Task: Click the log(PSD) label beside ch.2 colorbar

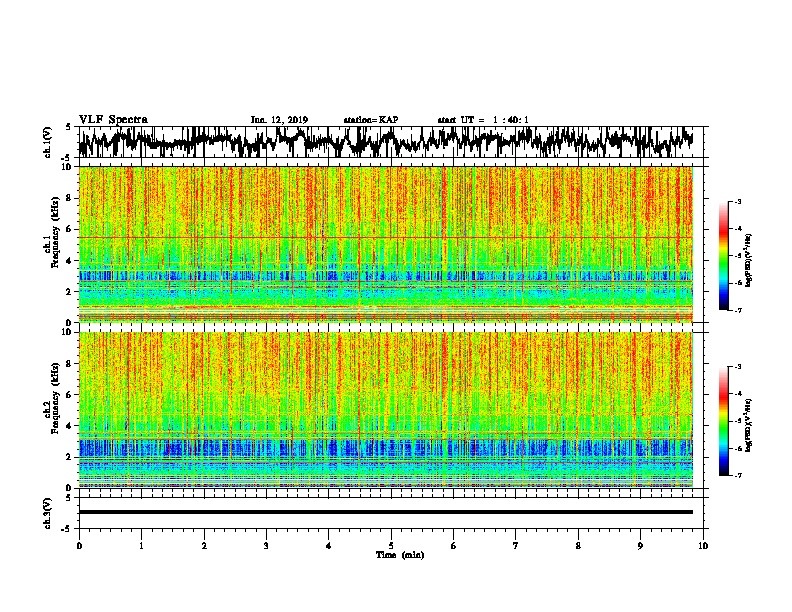Action: coord(748,425)
